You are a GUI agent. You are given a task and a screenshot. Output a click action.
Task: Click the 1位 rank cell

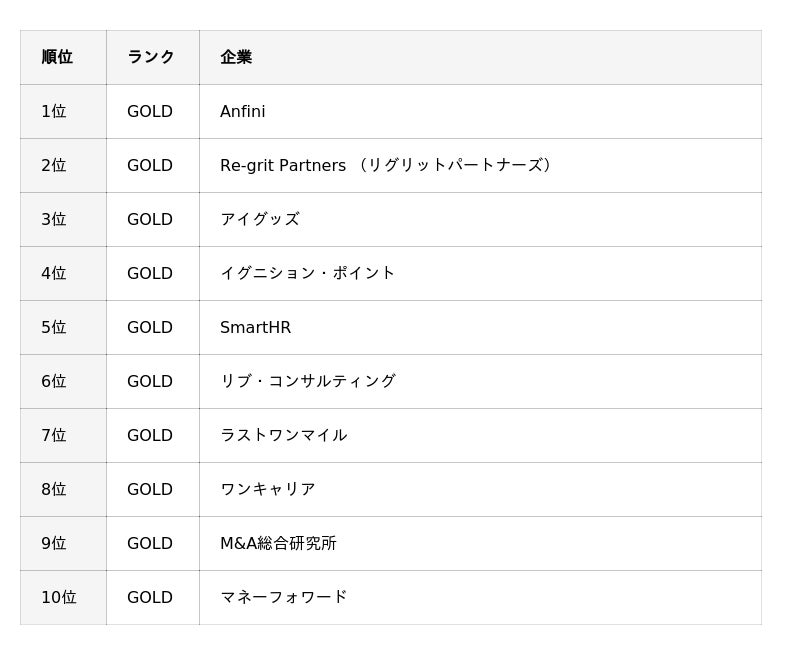tap(54, 112)
